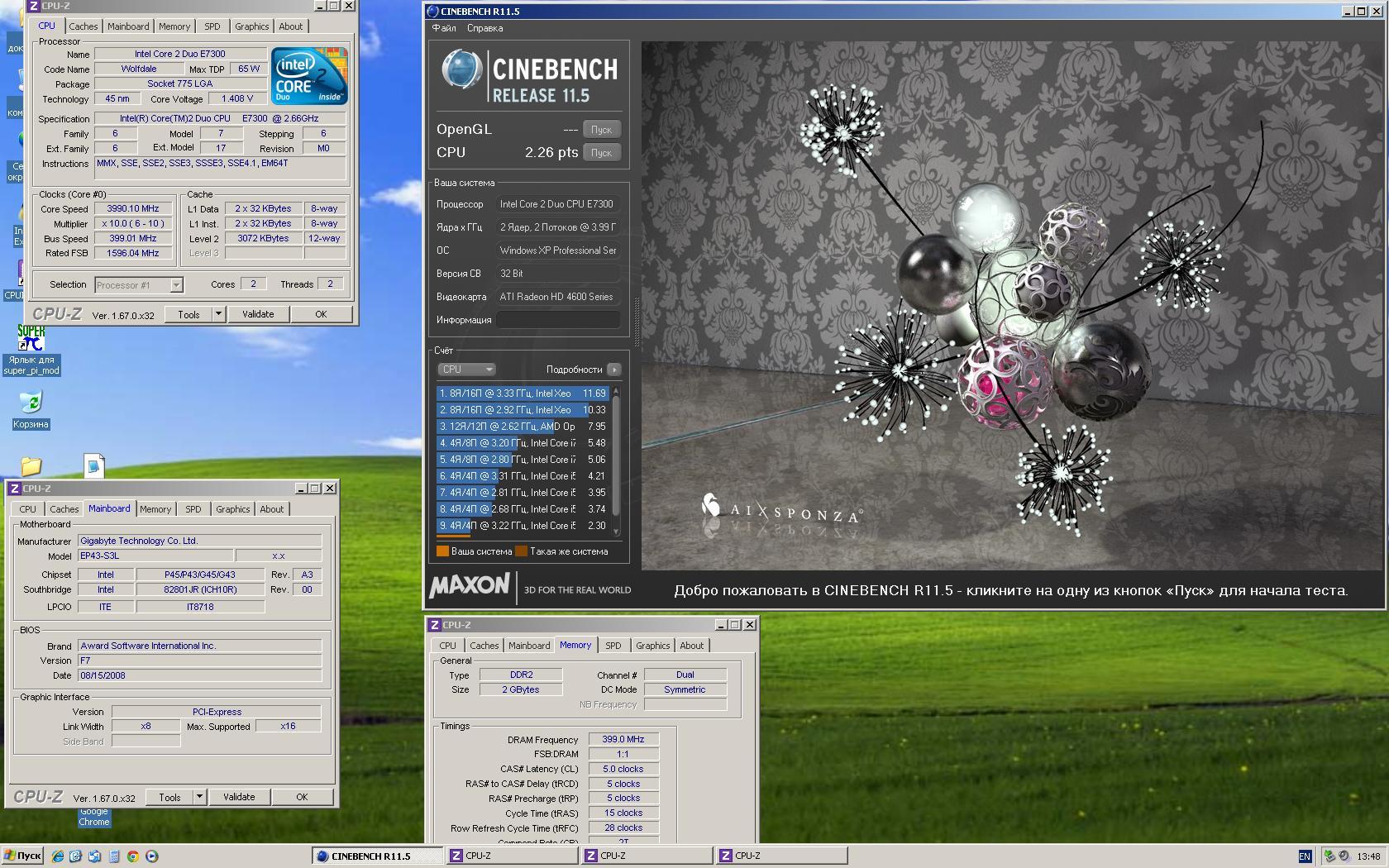Click Tools button in Mainboard CPU-Z window

(169, 798)
